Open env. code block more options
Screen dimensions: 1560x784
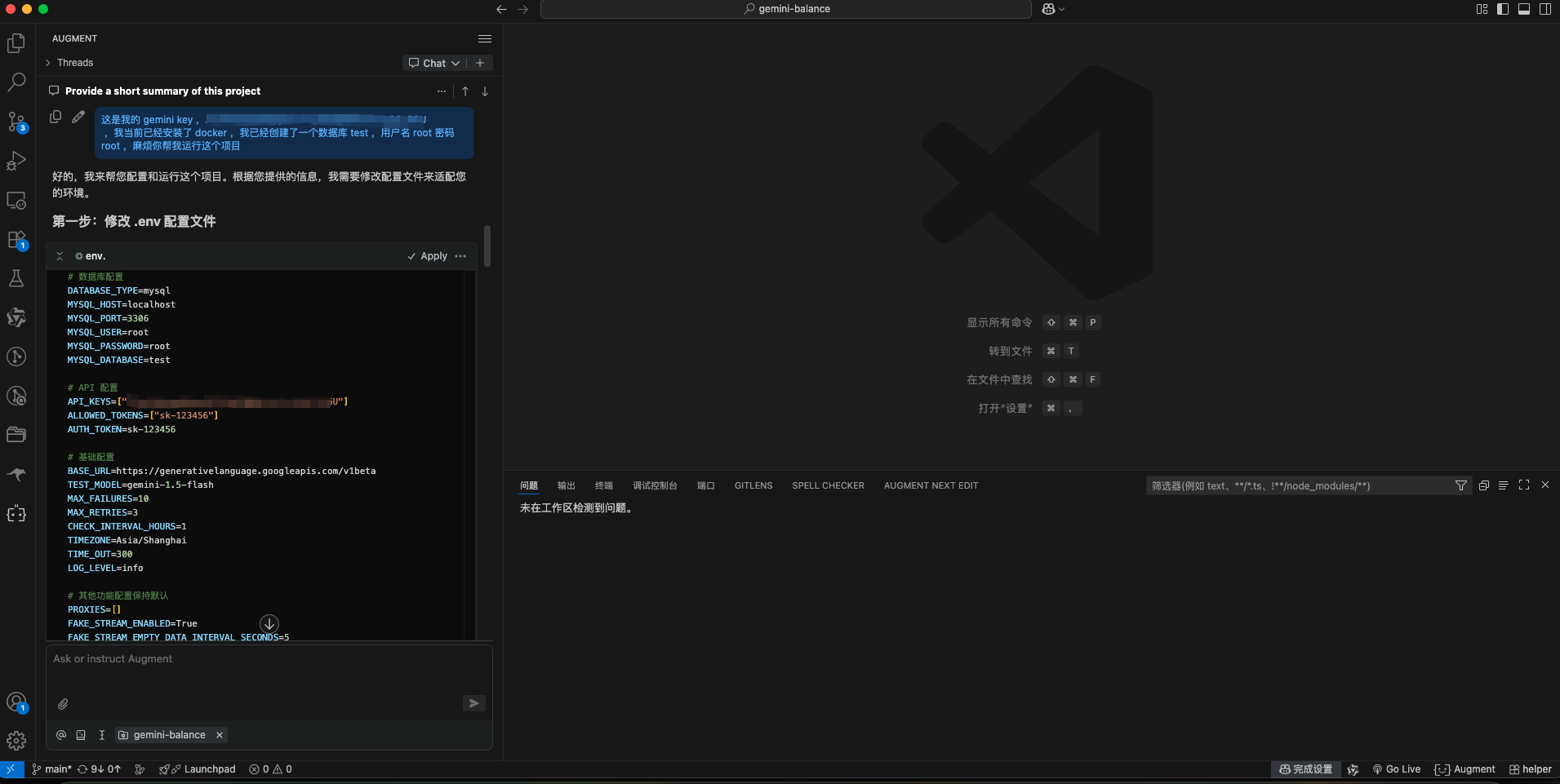click(460, 256)
